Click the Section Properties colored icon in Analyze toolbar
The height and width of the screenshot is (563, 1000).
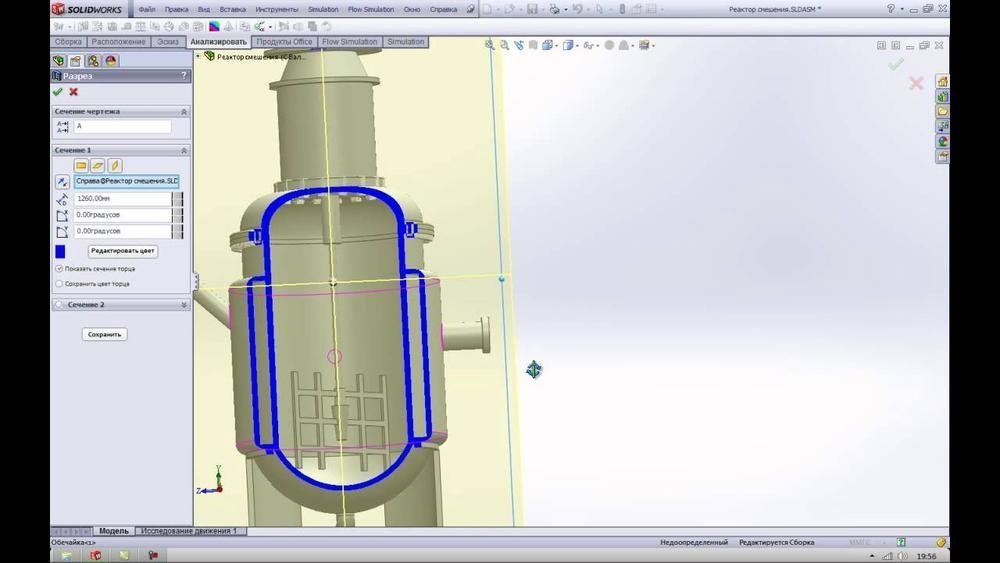[x=214, y=27]
